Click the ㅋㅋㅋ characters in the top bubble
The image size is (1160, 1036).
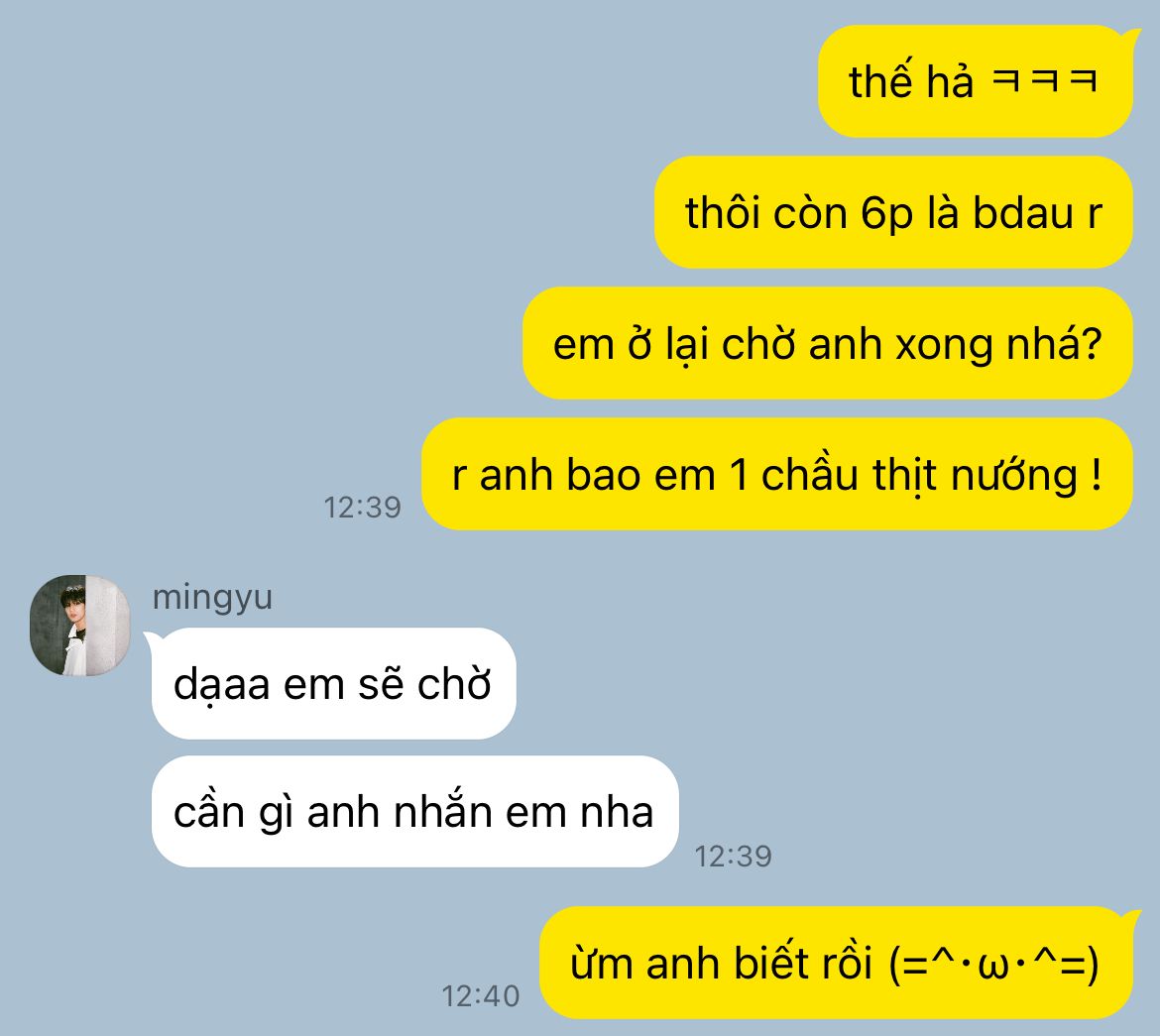(x=1044, y=80)
